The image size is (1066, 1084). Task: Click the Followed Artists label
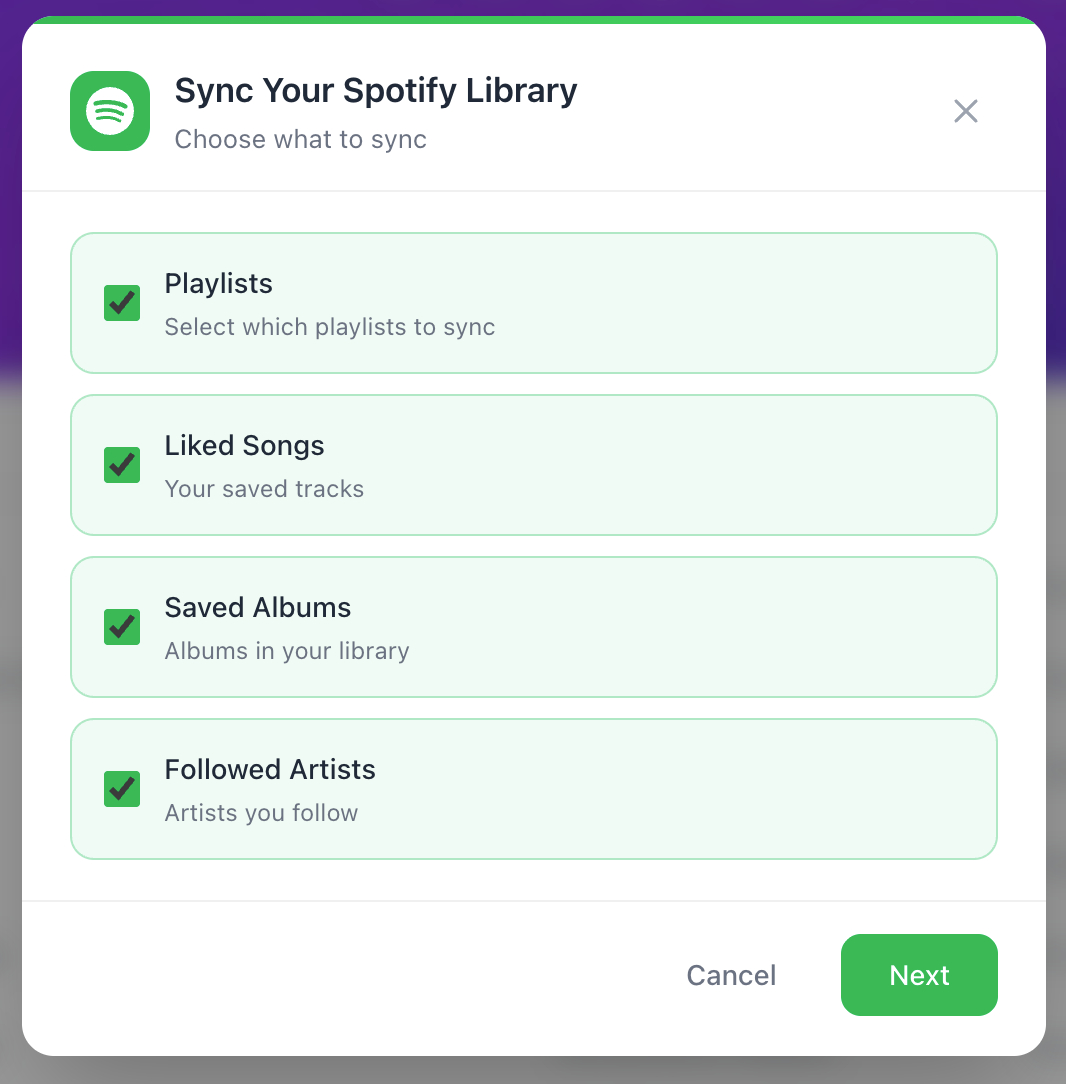(x=270, y=770)
